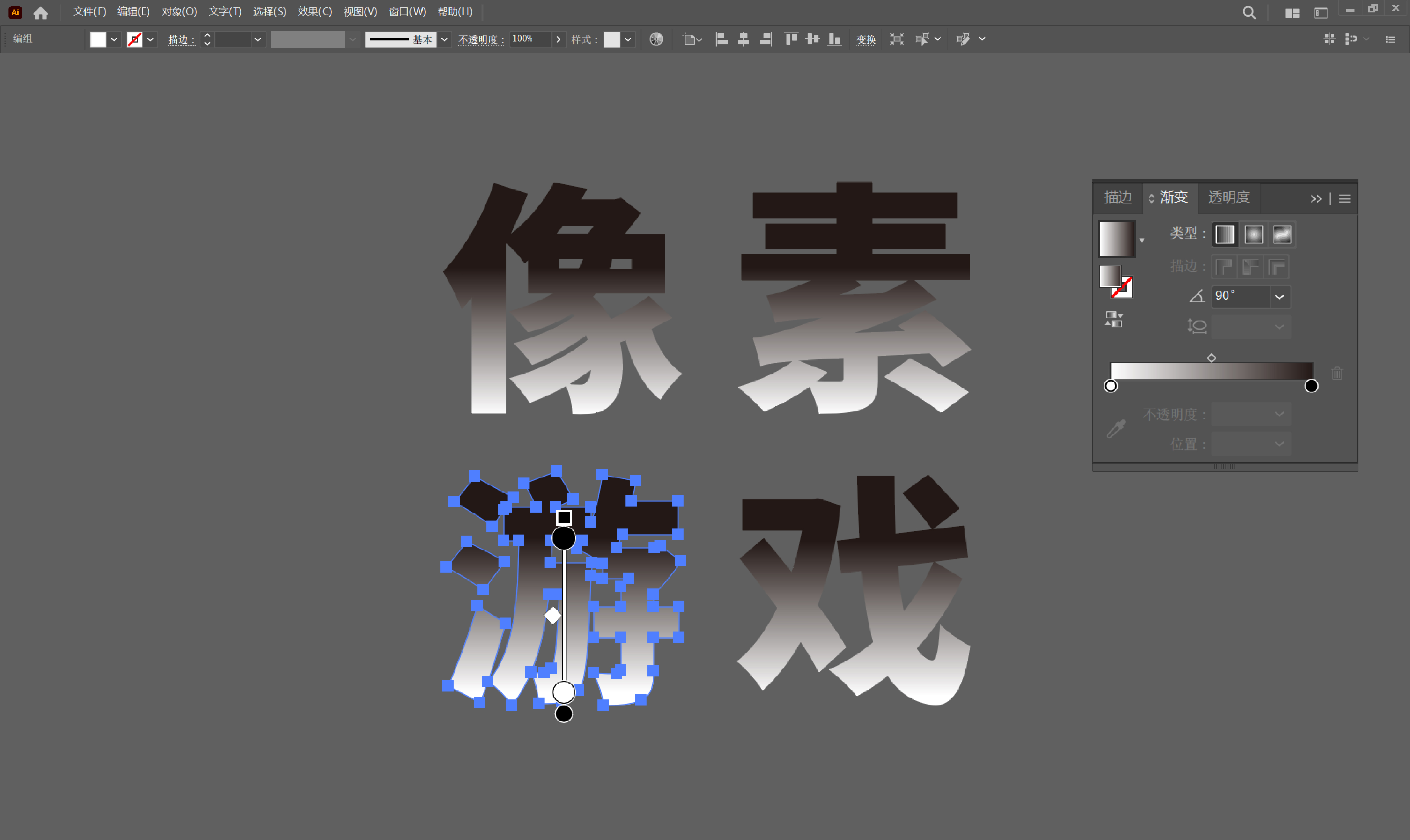Switch to the 描边 panel tab
The height and width of the screenshot is (840, 1410).
point(1118,198)
